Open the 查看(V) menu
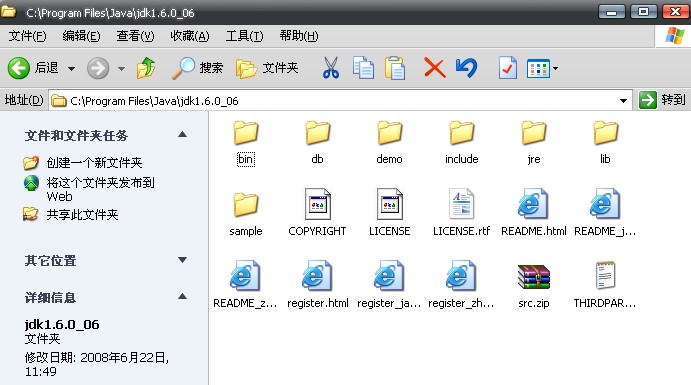Viewport: 691px width, 385px height. (135, 36)
